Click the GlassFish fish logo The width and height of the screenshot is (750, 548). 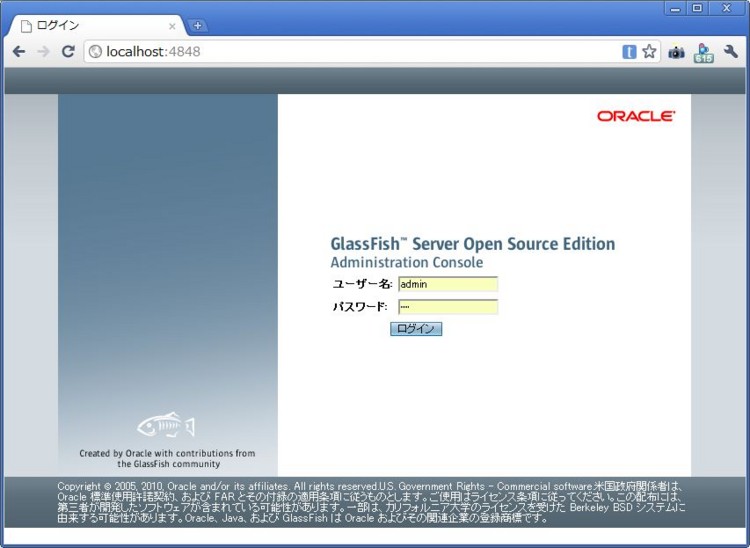click(x=166, y=425)
